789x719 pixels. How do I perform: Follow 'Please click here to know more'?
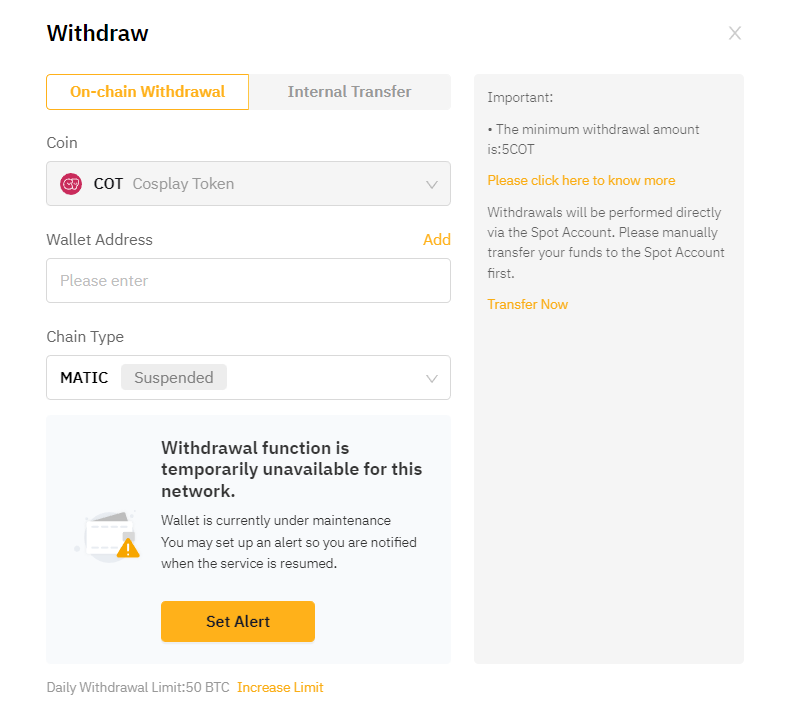click(x=581, y=181)
